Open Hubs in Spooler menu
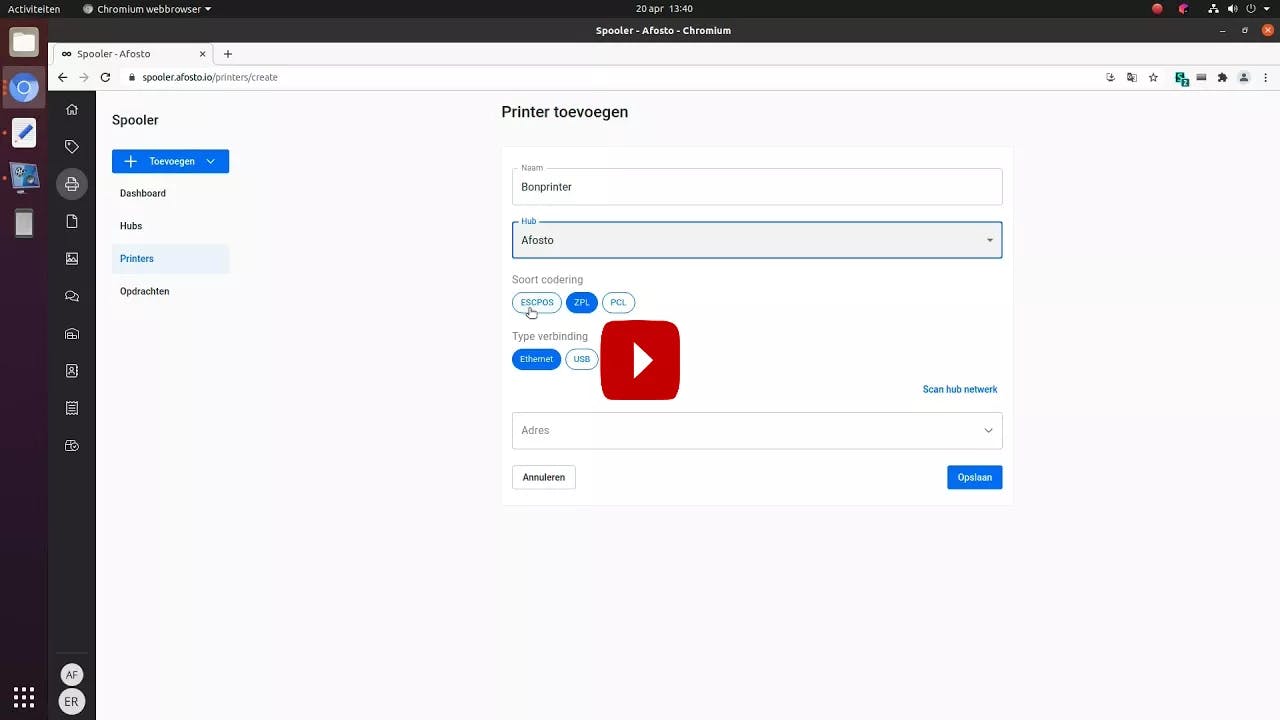1280x720 pixels. coord(131,226)
